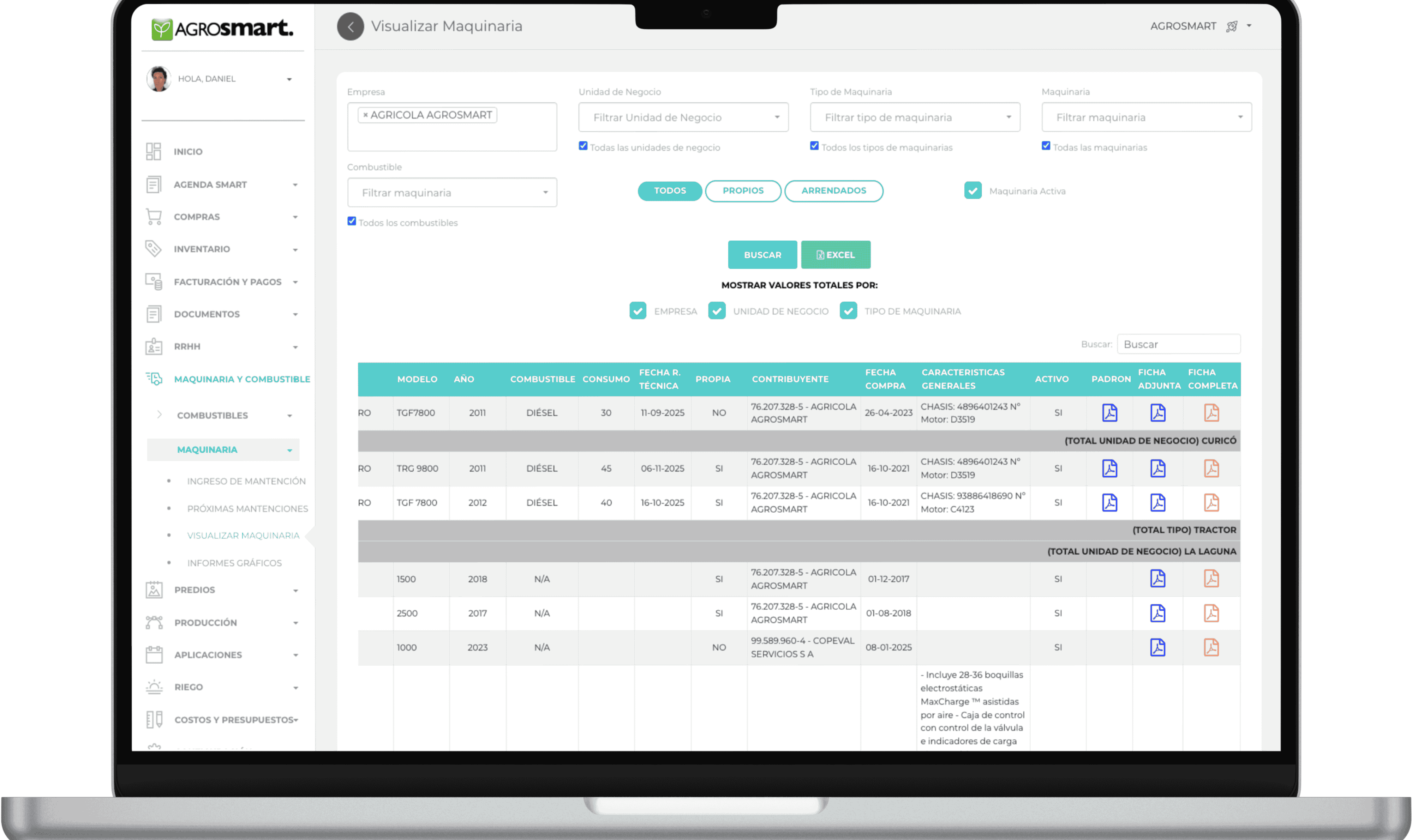Screen dimensions: 1412x840
Task: Click the back arrow beside Visualizar Maquinaria
Action: pos(350,26)
